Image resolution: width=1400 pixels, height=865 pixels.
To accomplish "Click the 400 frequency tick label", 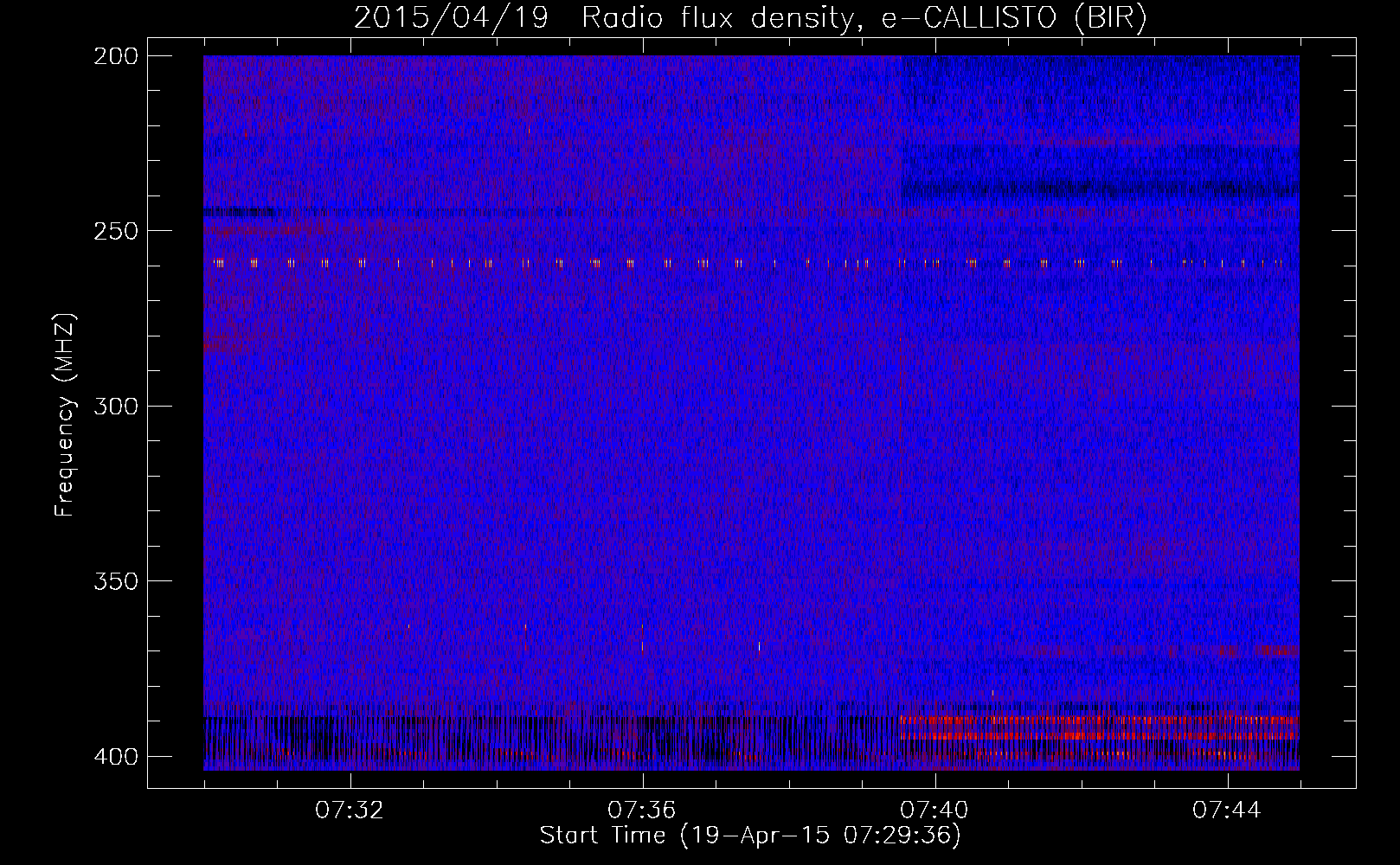I will click(x=115, y=757).
